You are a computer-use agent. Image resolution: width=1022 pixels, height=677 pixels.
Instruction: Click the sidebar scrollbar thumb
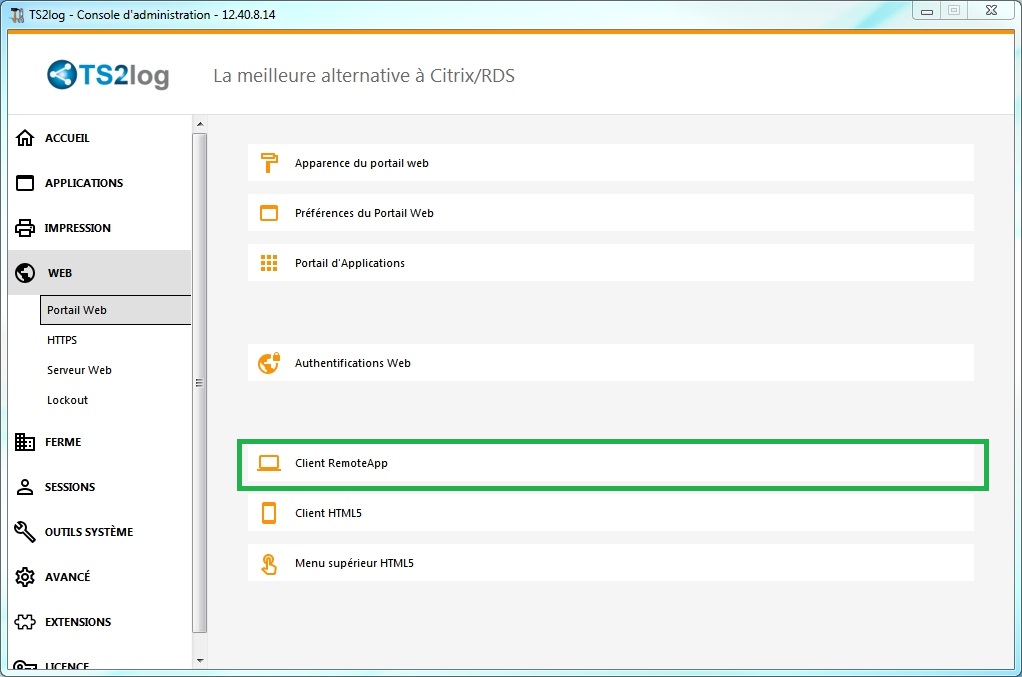coord(200,383)
